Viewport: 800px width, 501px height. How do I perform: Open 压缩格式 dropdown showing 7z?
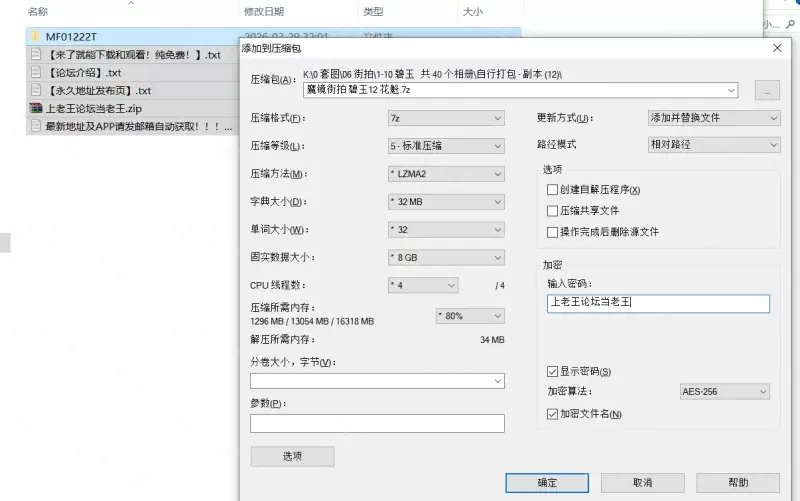click(446, 118)
